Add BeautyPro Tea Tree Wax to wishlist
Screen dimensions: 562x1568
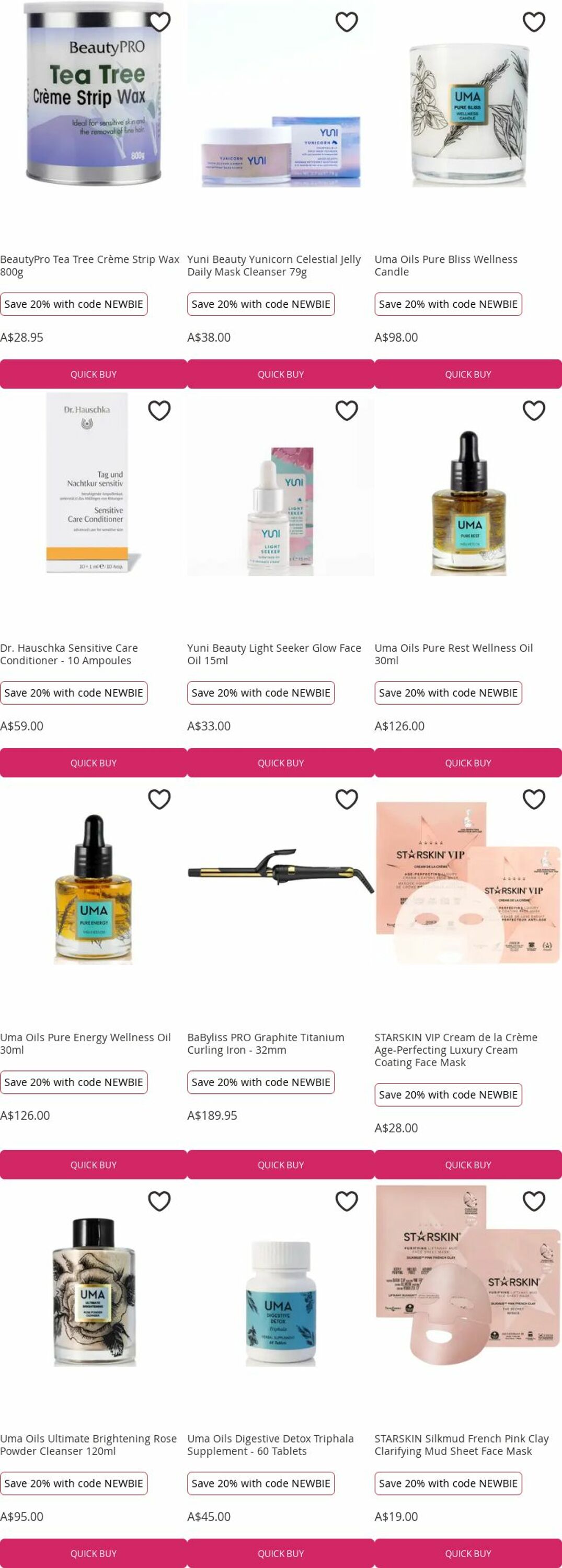click(x=159, y=22)
